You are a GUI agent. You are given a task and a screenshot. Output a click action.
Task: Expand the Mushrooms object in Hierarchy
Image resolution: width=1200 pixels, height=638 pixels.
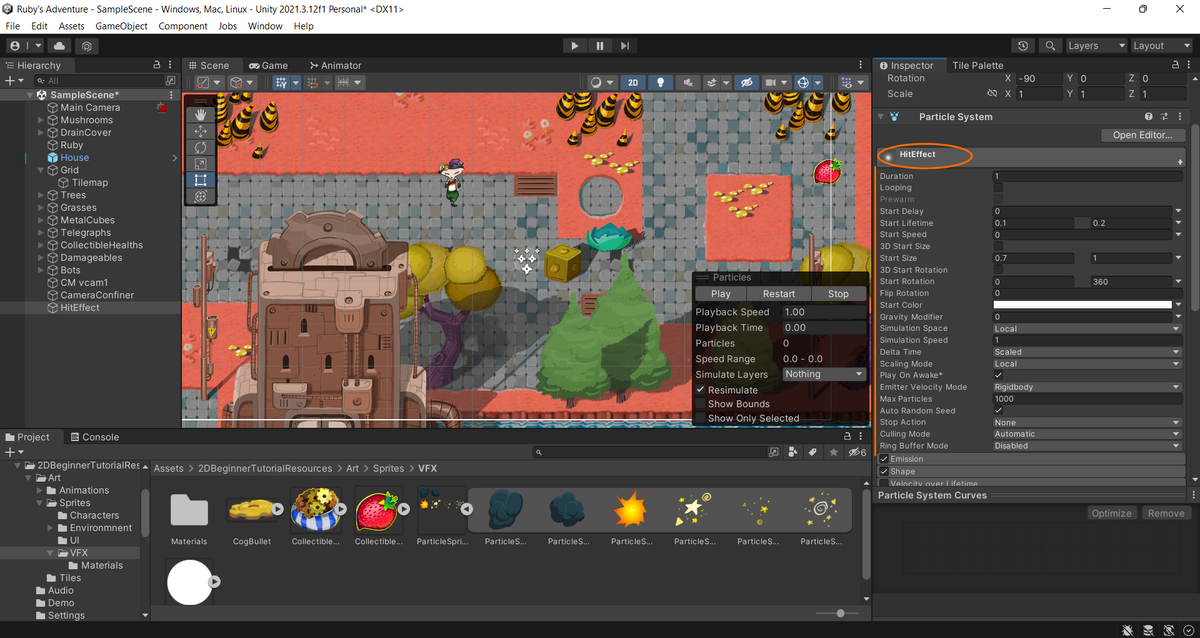point(41,120)
